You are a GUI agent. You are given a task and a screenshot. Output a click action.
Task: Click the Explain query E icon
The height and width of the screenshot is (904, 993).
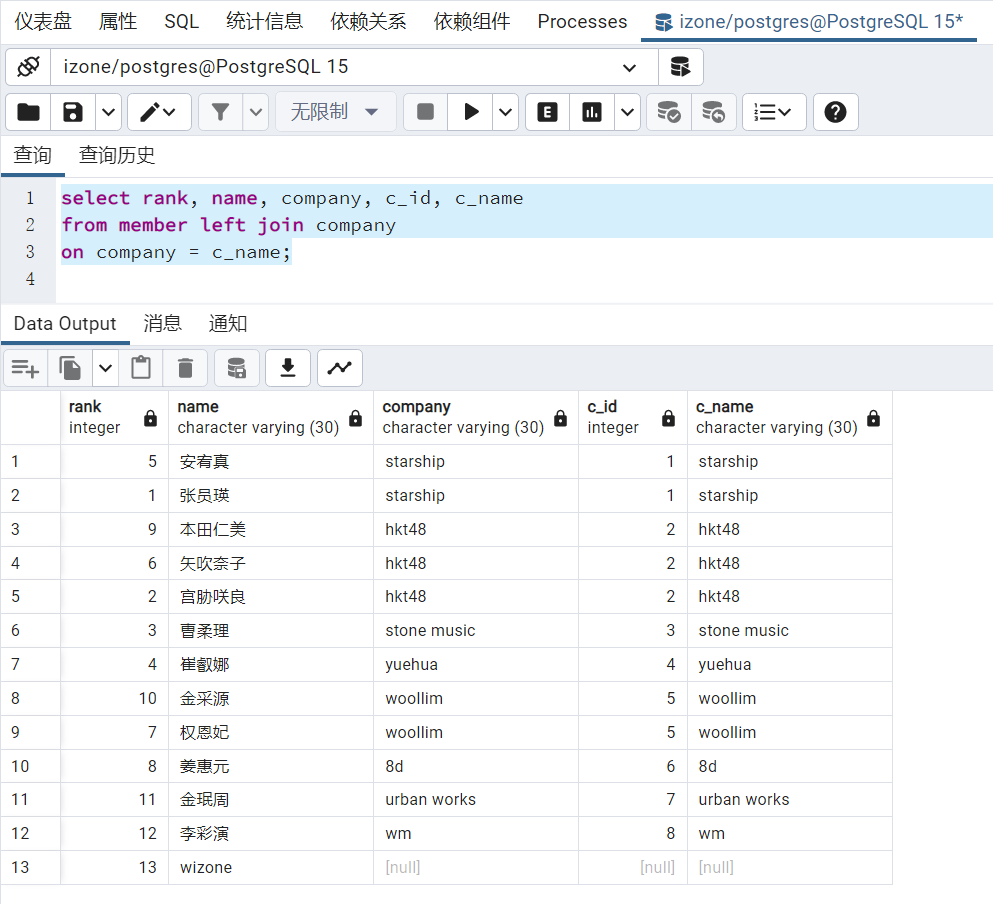pyautogui.click(x=548, y=112)
